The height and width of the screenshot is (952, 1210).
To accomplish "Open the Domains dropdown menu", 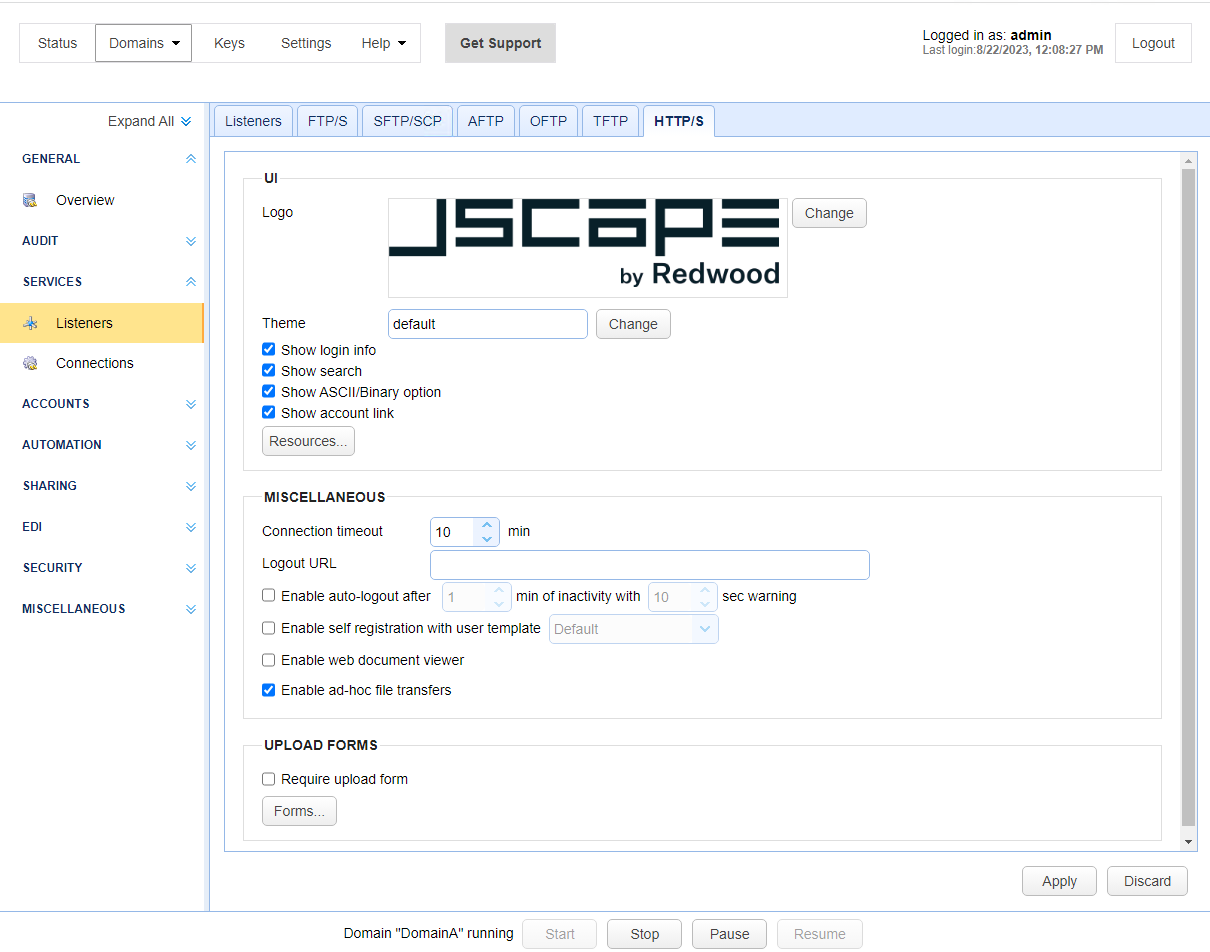I will (x=142, y=43).
